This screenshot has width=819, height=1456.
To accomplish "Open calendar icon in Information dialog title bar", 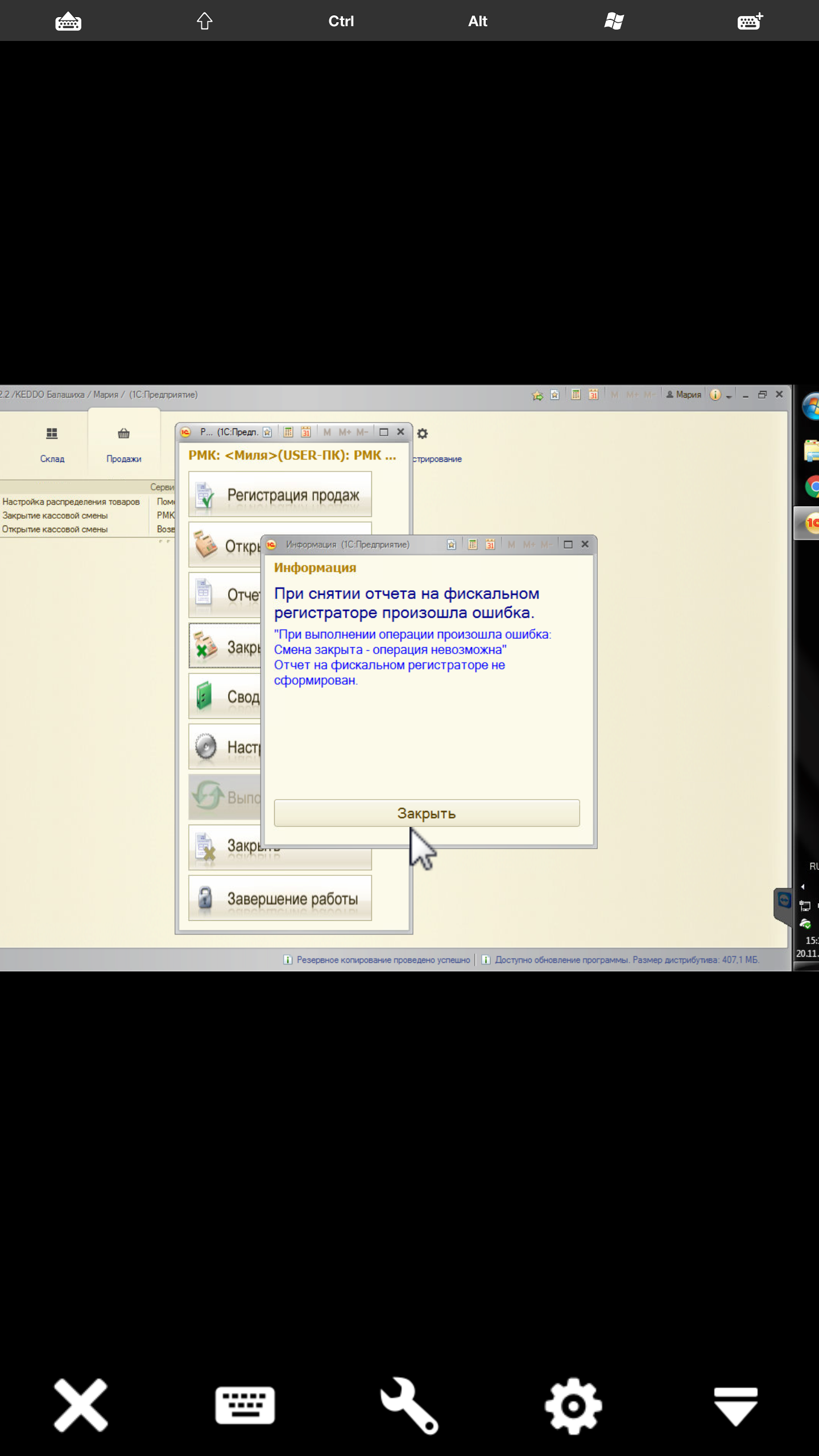I will [490, 544].
